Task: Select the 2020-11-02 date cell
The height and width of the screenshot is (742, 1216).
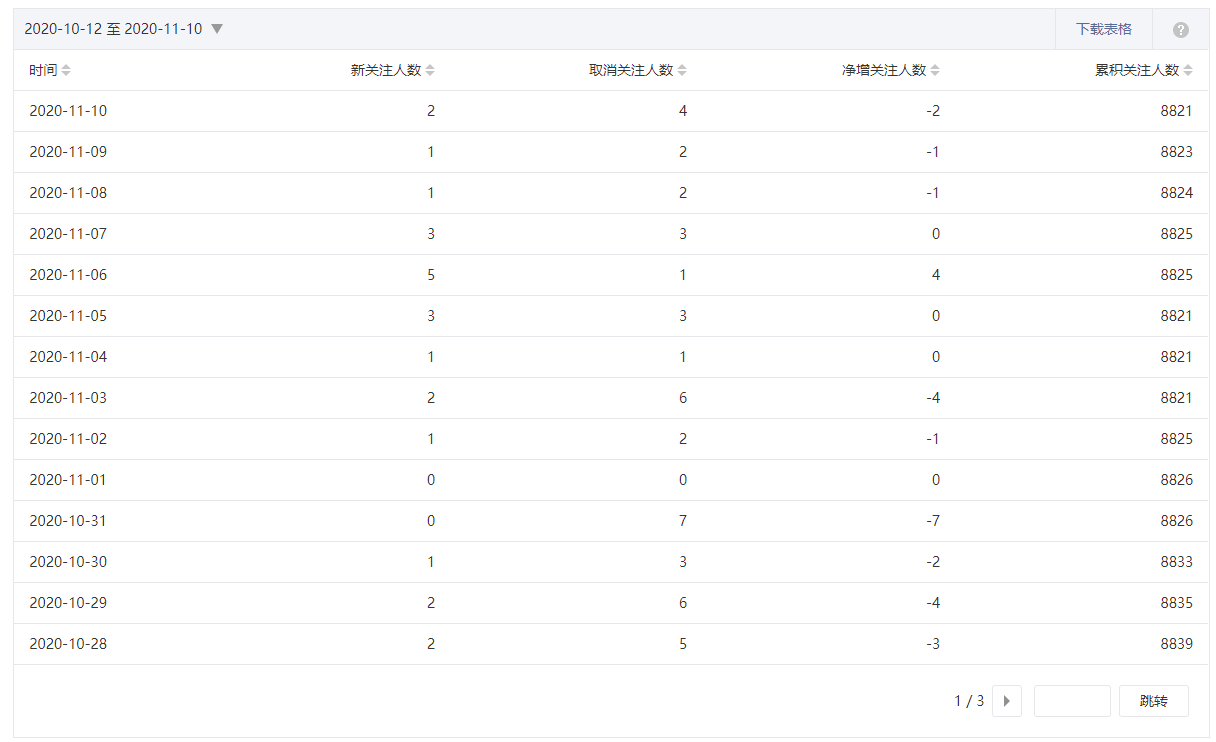Action: coord(68,439)
